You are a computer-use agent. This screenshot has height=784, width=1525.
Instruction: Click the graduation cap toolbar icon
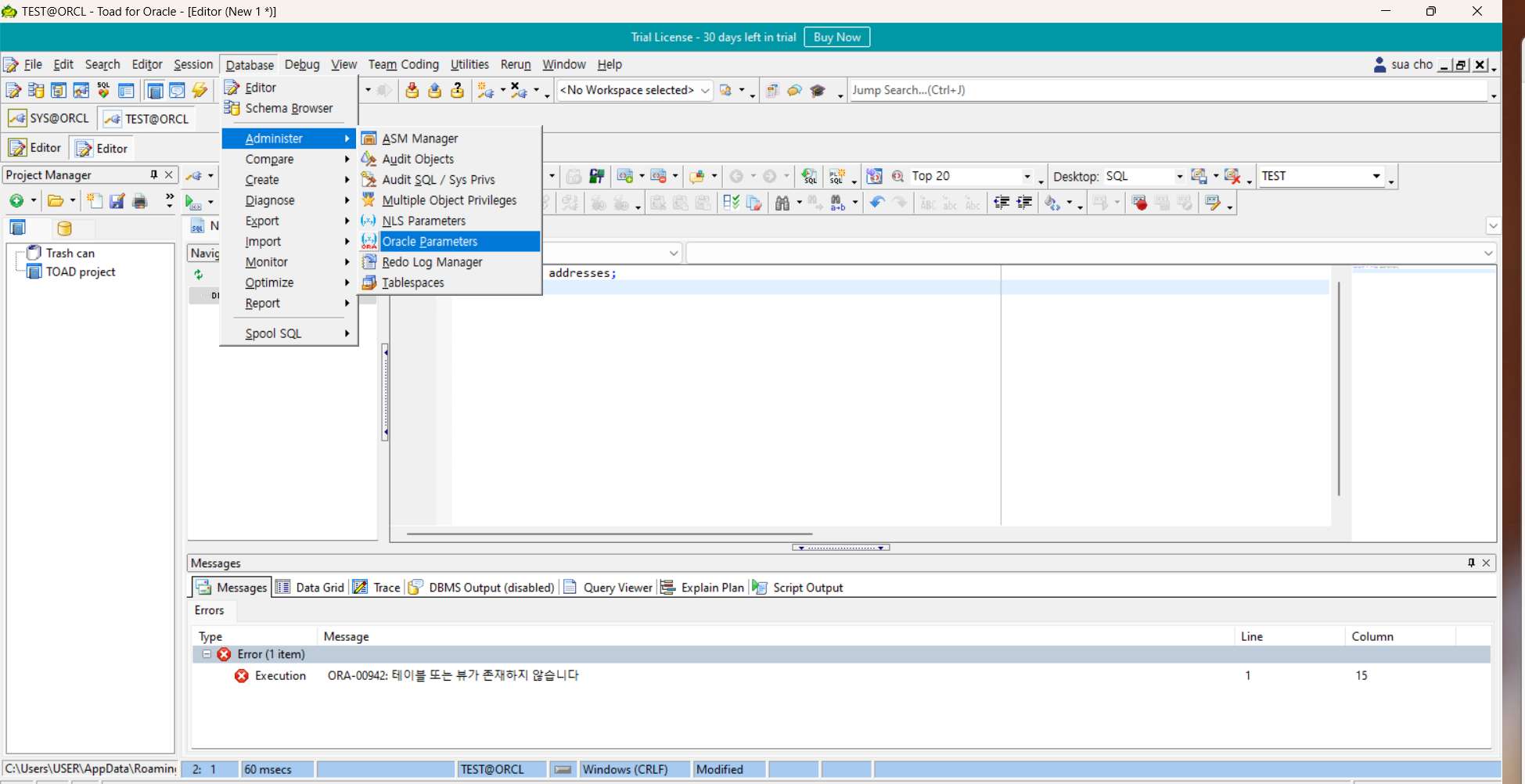818,91
